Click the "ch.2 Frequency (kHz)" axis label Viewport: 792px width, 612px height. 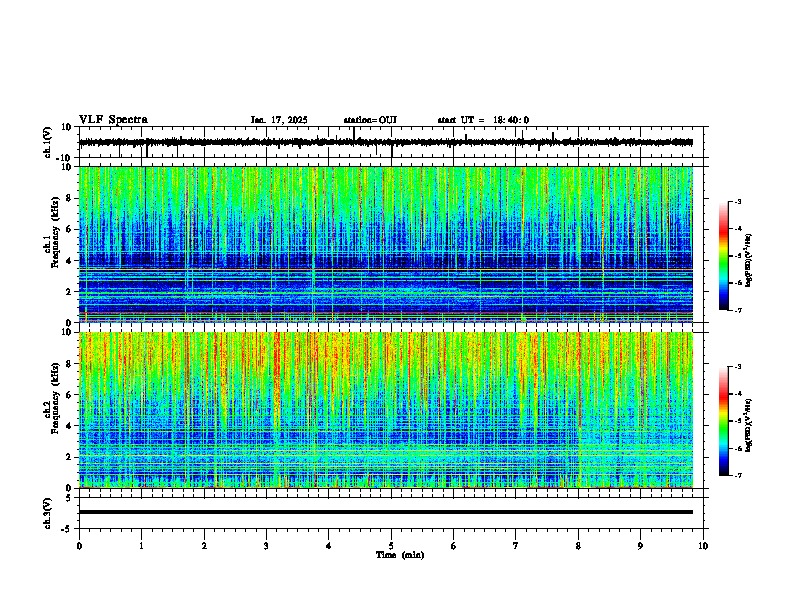51,398
